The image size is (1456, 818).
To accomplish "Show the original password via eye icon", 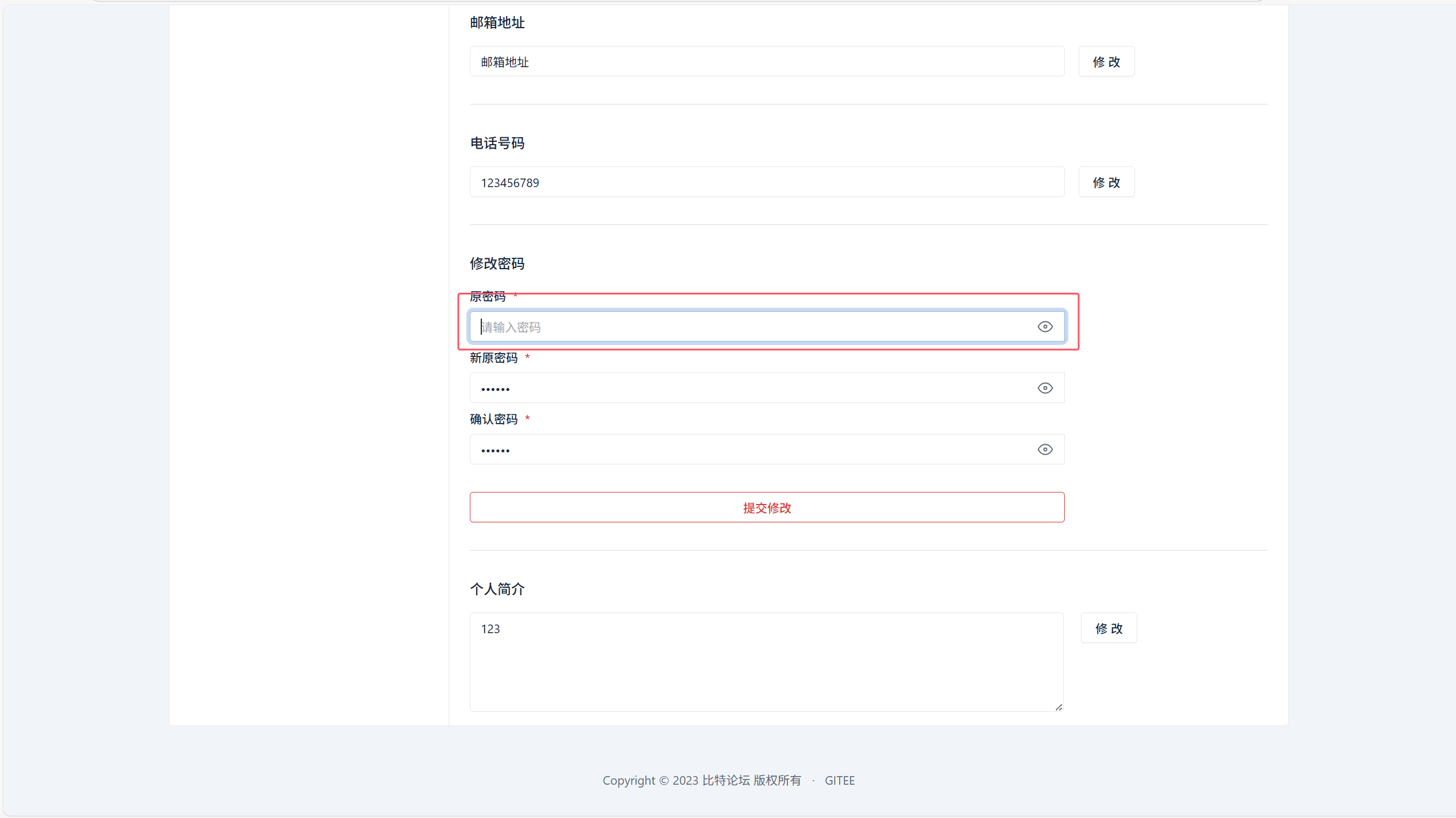I will [x=1045, y=327].
